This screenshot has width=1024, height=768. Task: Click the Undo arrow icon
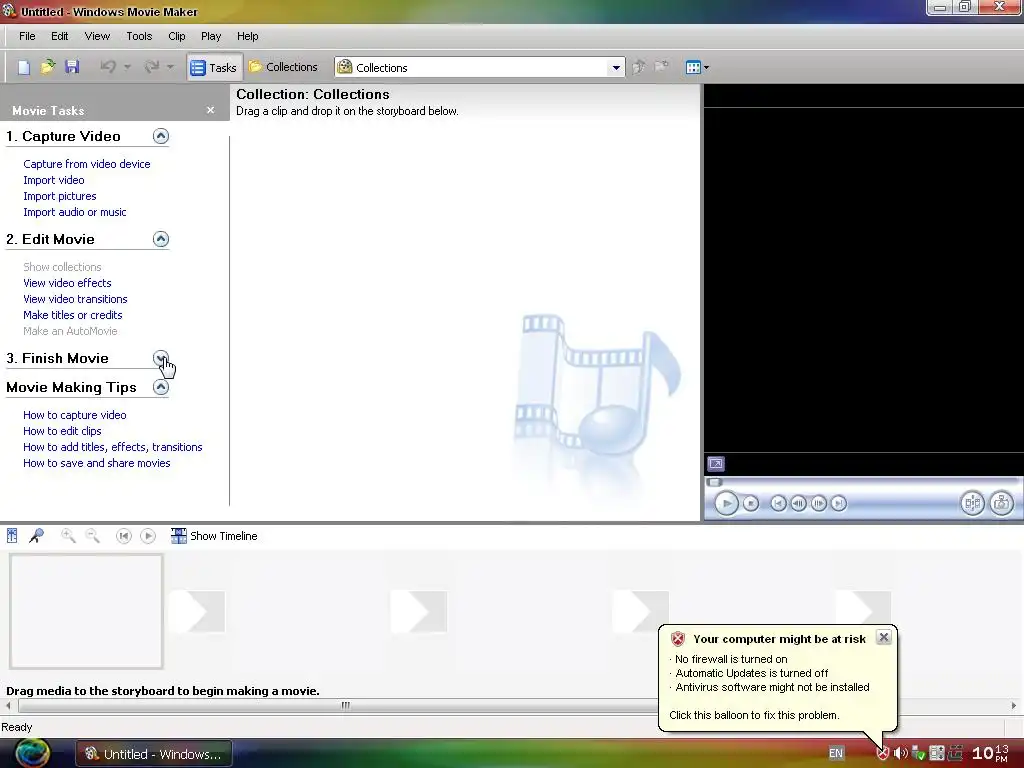coord(108,67)
